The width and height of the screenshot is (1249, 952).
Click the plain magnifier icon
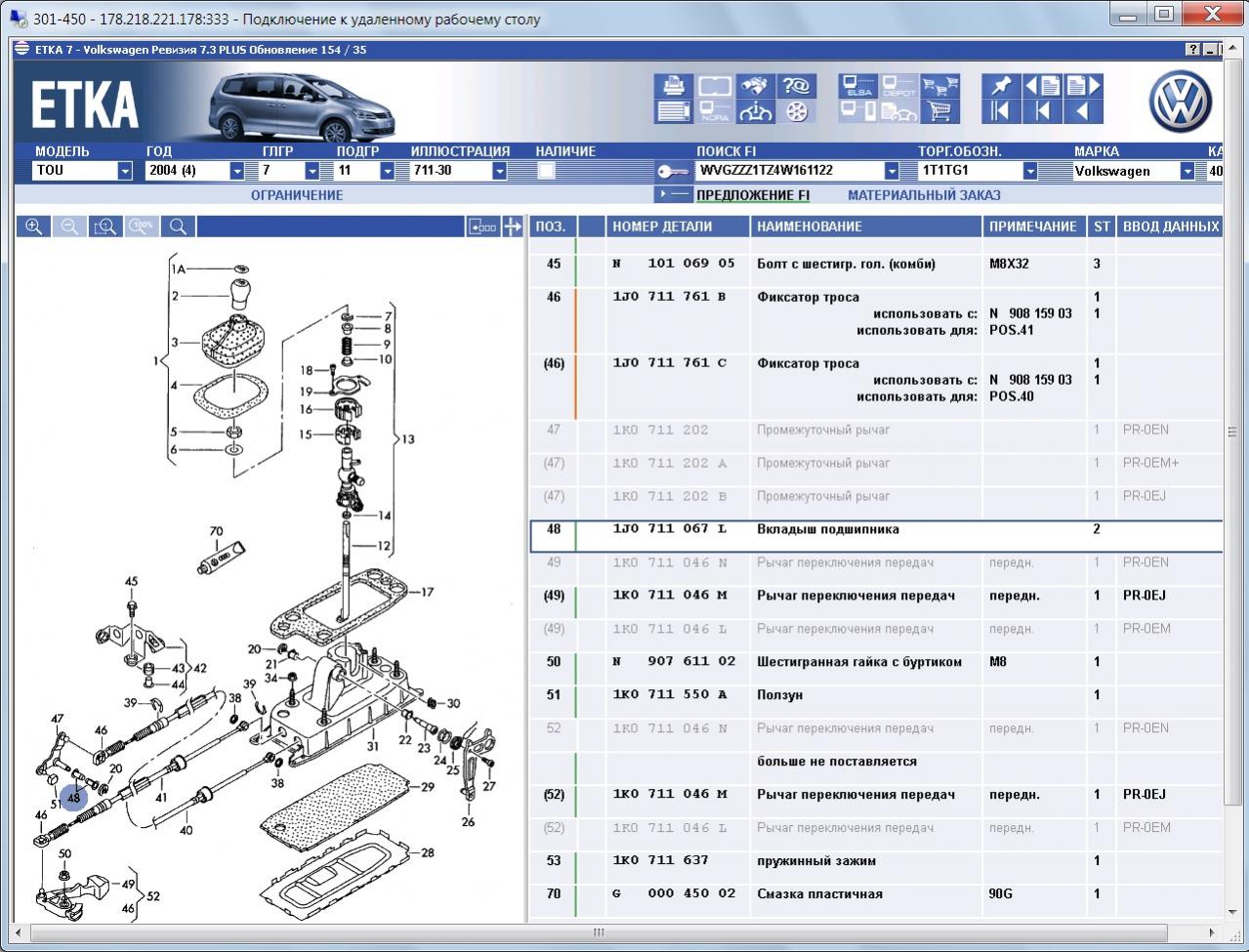[178, 227]
